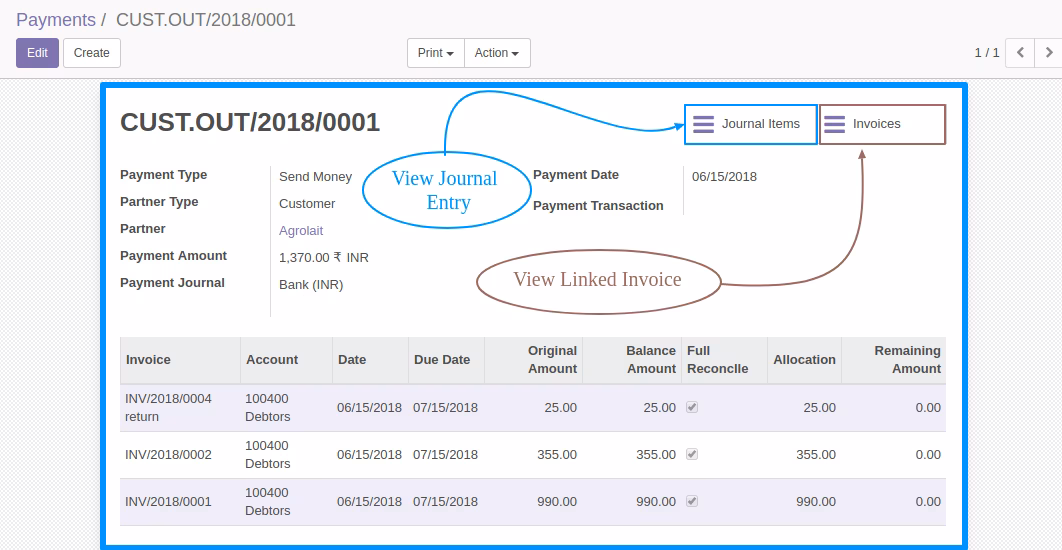Viewport: 1062px width, 550px height.
Task: Toggle Full Reconcile for INV/2018/0002
Action: click(692, 454)
